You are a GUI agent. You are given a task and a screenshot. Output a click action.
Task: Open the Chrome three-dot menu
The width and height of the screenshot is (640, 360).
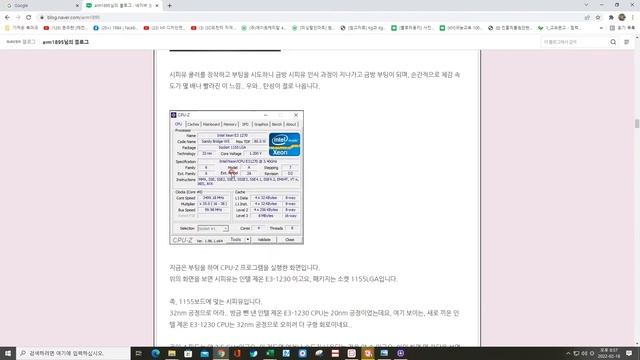[633, 18]
